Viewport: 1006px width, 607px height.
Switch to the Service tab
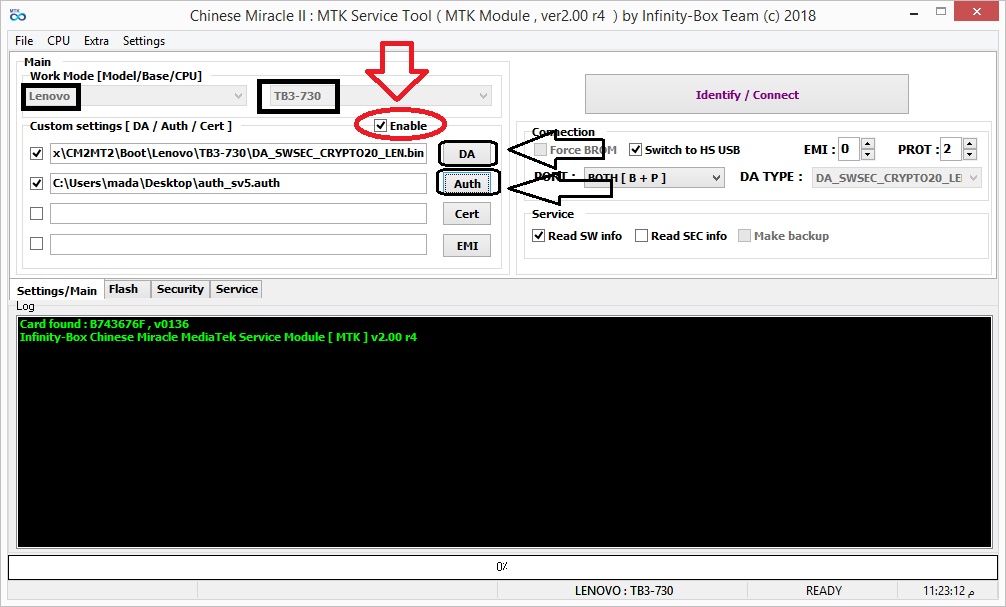237,289
